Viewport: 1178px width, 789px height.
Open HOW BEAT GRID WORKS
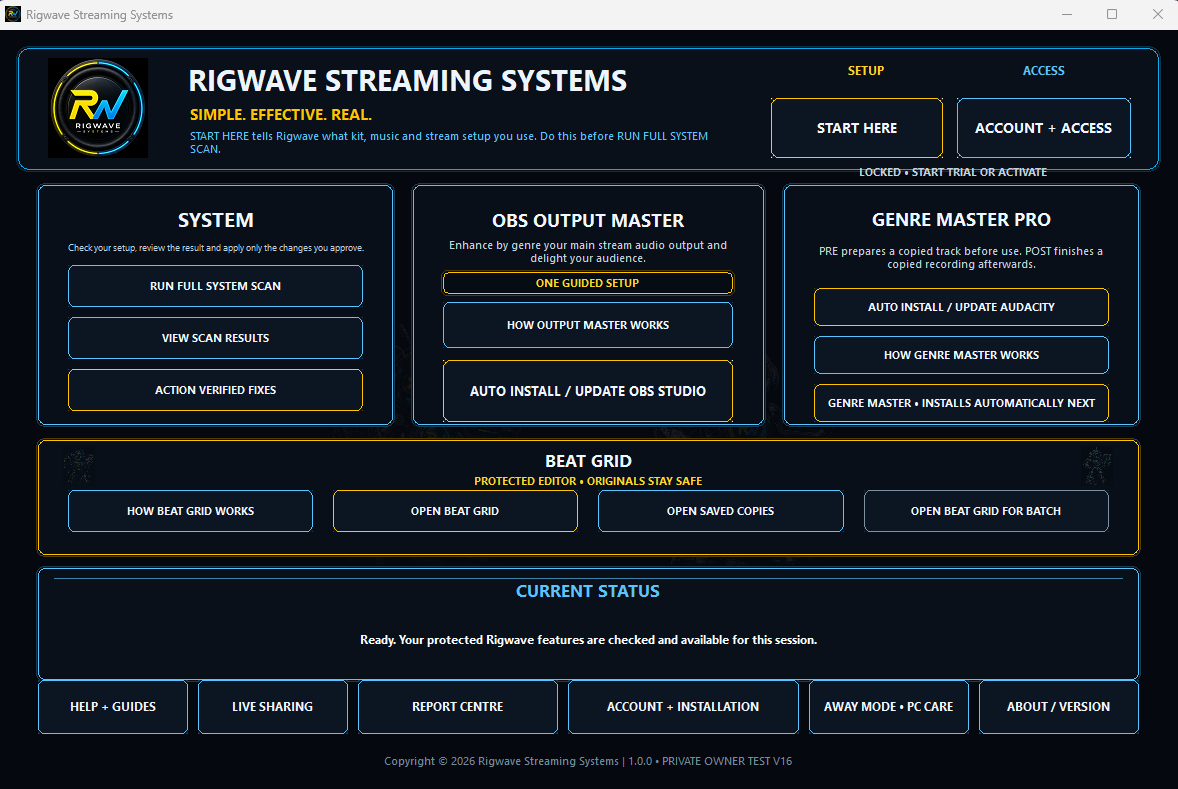(x=190, y=511)
